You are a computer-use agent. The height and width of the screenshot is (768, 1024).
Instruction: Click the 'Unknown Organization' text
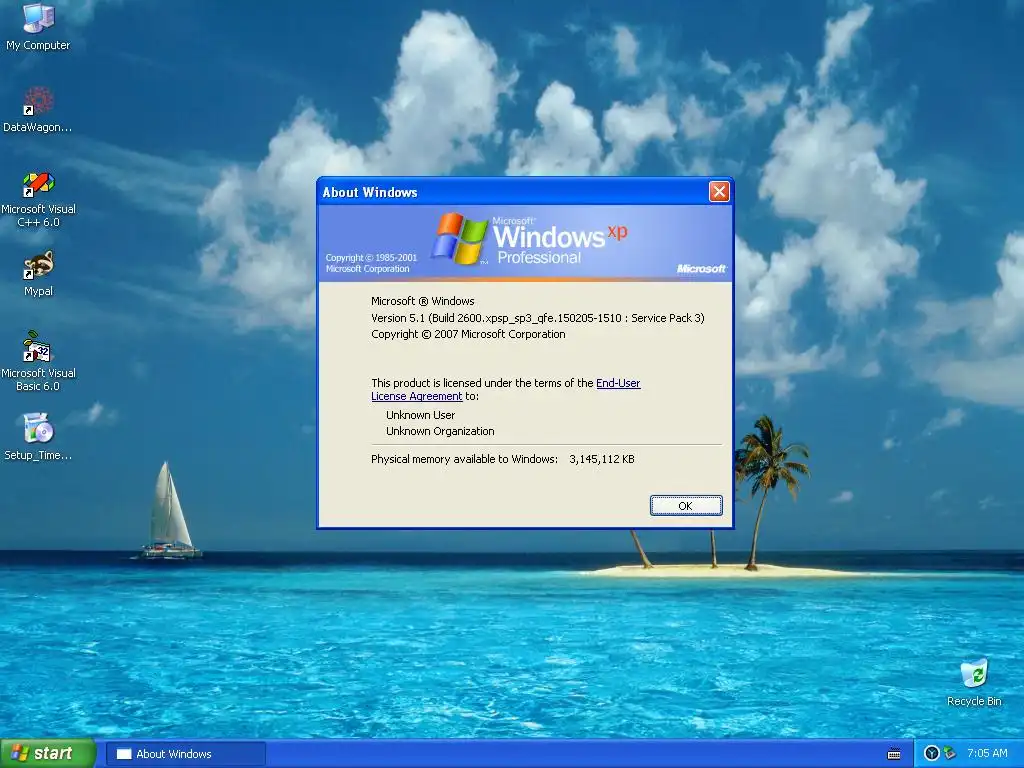click(440, 431)
